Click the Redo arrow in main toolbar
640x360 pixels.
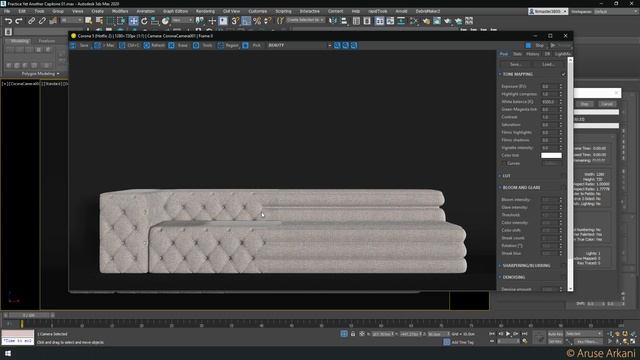pyautogui.click(x=19, y=21)
